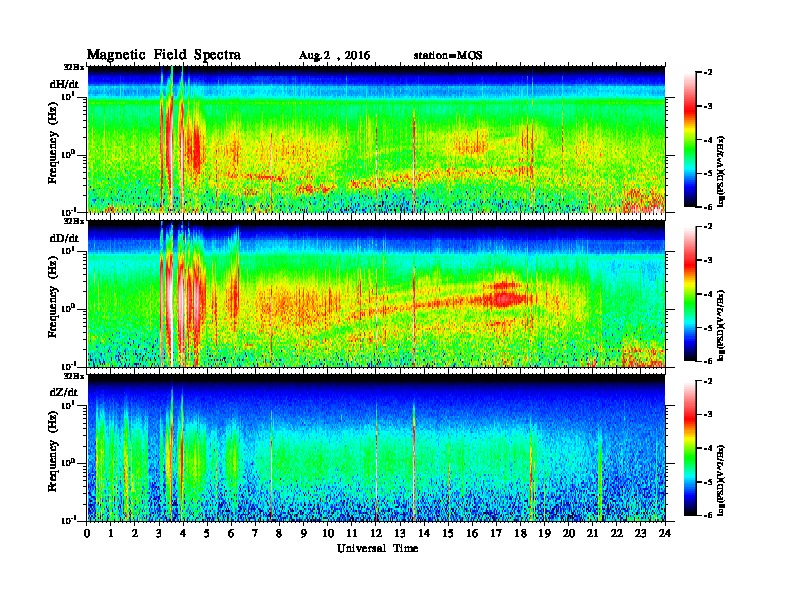Click inside the dH/dt spectrogram plot
792x612 pixels.
click(376, 139)
